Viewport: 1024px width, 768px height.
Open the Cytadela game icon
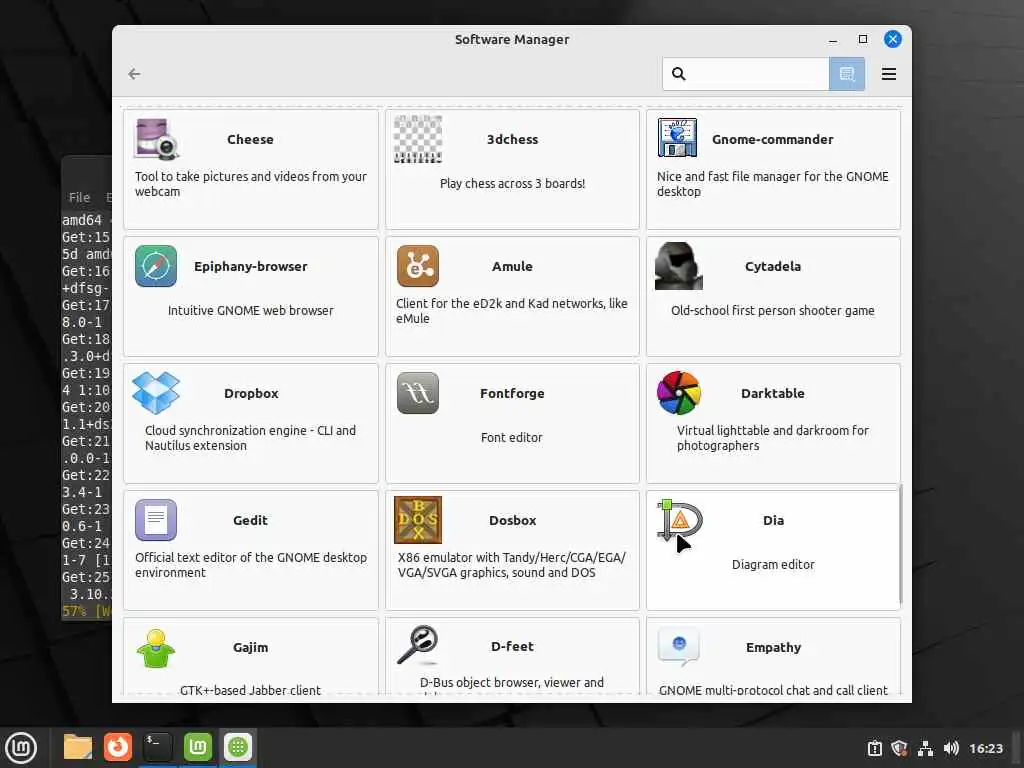[x=679, y=266]
